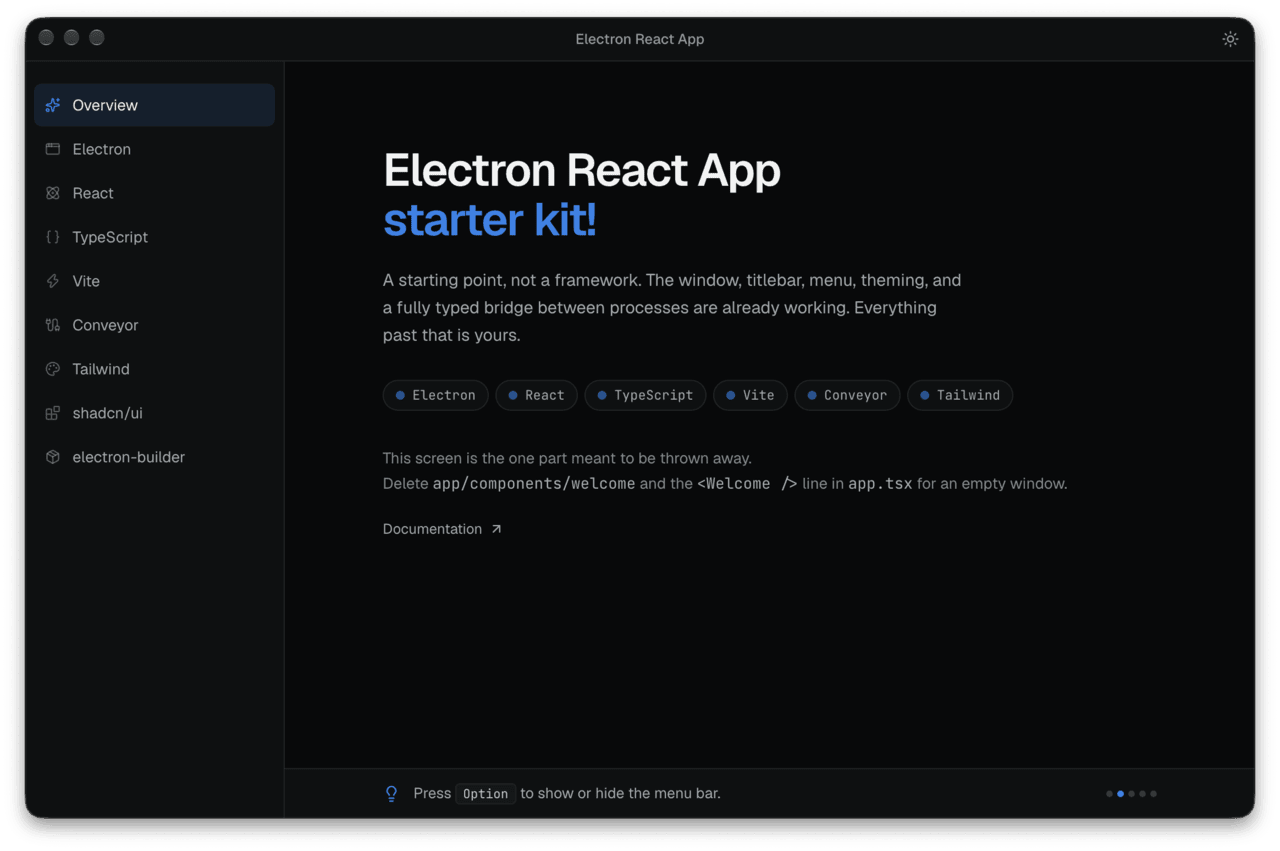Click the "Option" key badge
Image resolution: width=1280 pixels, height=851 pixels.
click(x=486, y=794)
